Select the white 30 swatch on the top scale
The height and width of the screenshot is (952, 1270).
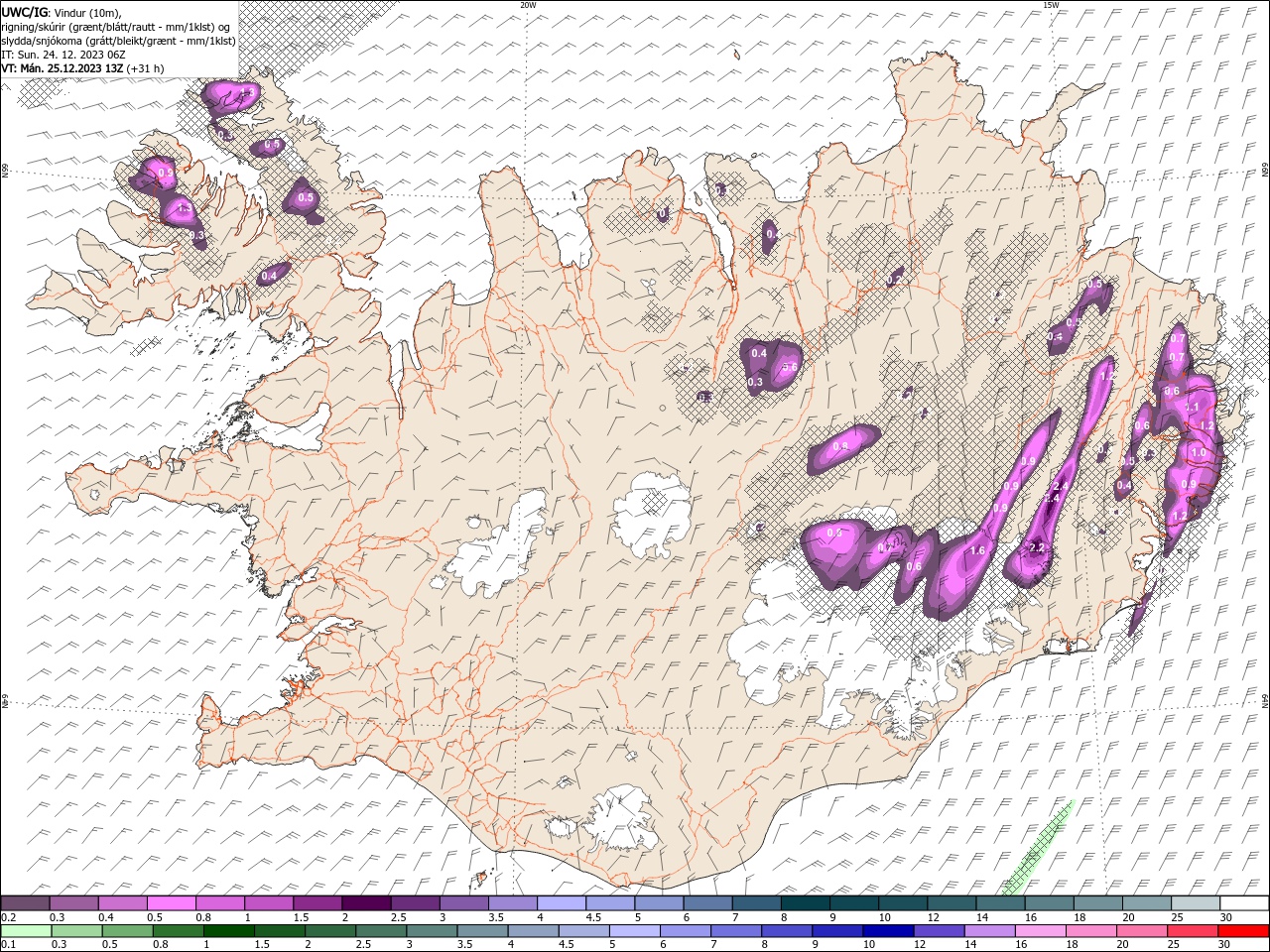click(x=1244, y=903)
